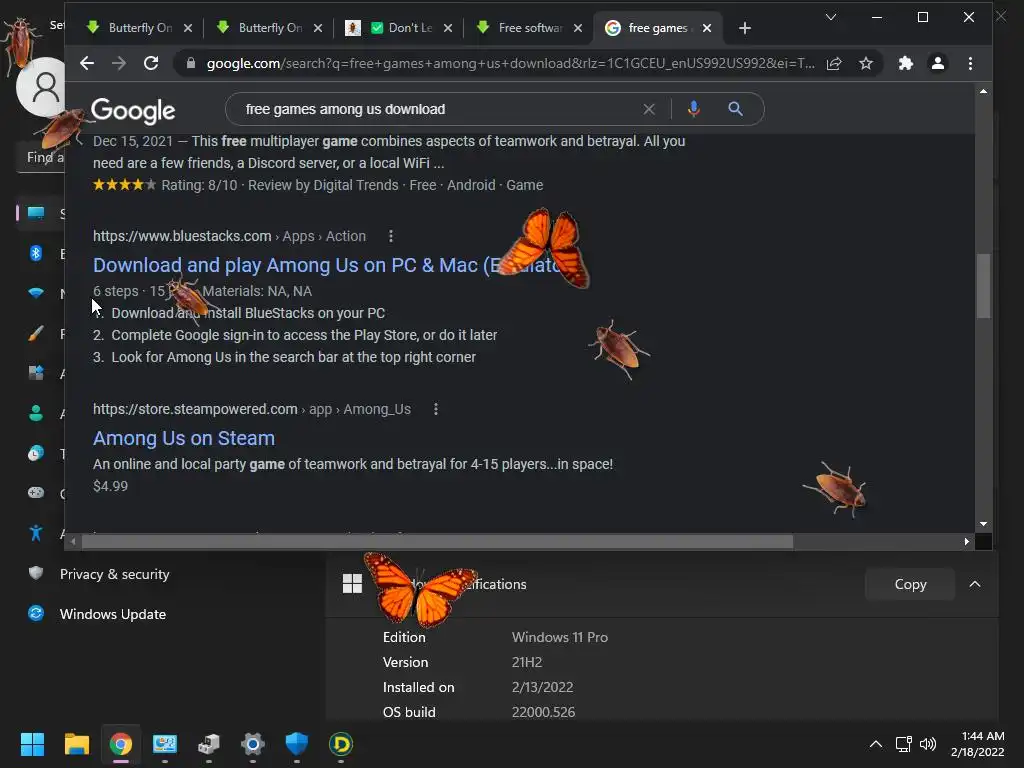Switch to the second Butterfly On tab
This screenshot has height=768, width=1024.
[x=269, y=28]
